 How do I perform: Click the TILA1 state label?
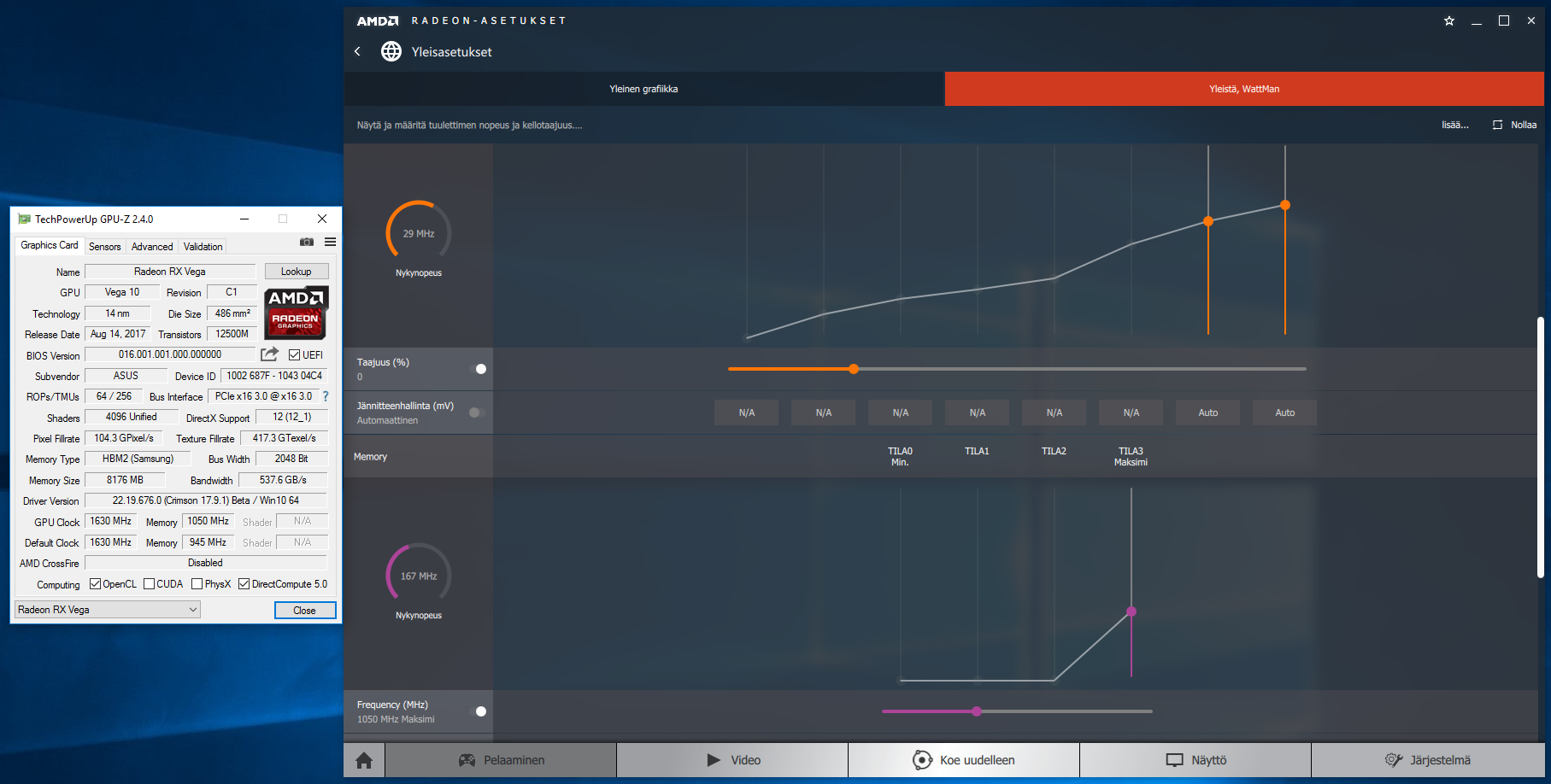click(977, 451)
